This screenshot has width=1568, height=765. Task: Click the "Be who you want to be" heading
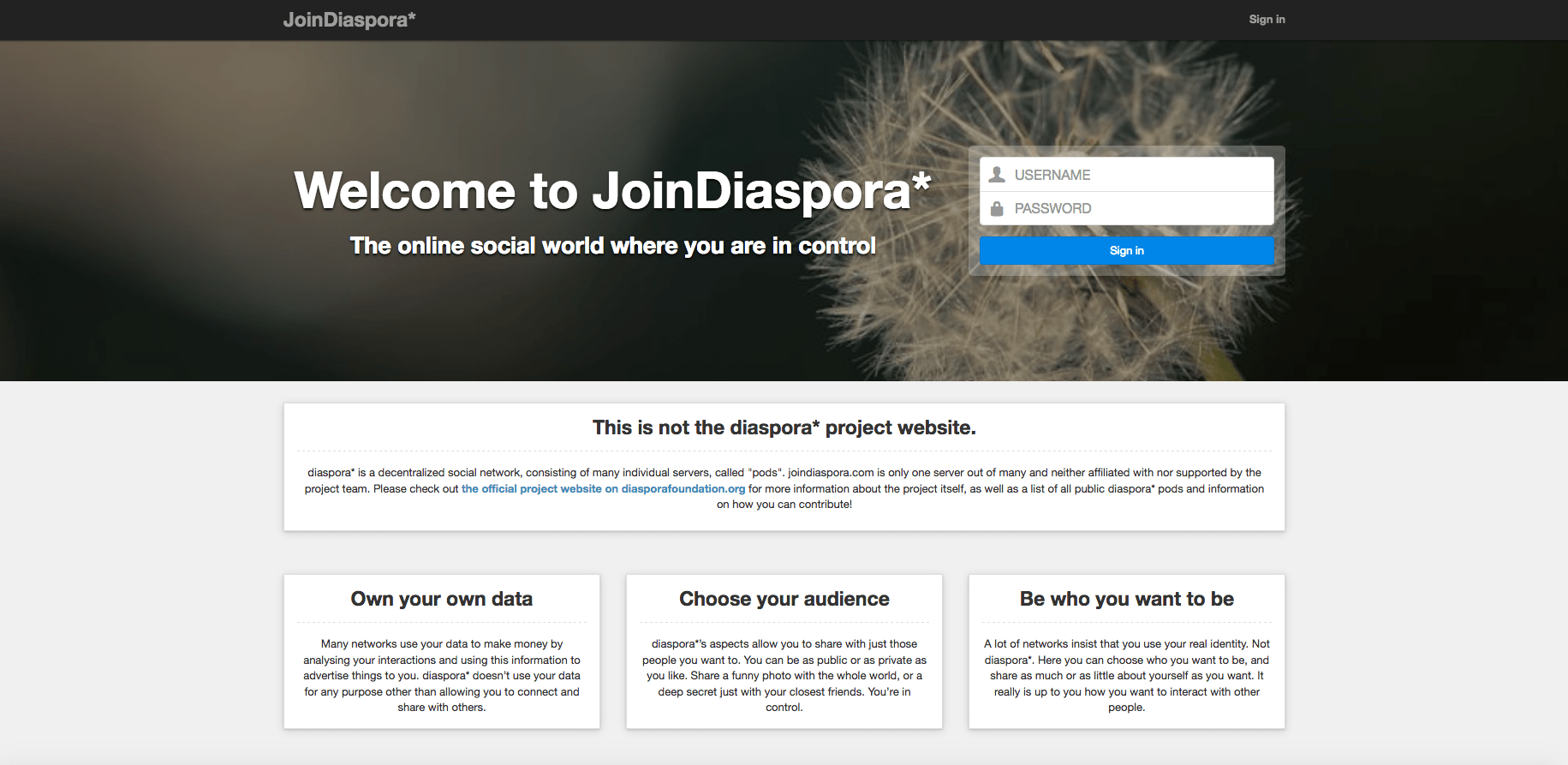click(1126, 599)
